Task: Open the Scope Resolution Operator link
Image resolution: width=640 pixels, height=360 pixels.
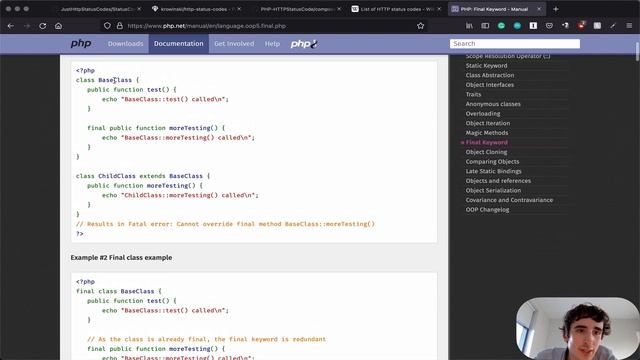Action: click(508, 56)
